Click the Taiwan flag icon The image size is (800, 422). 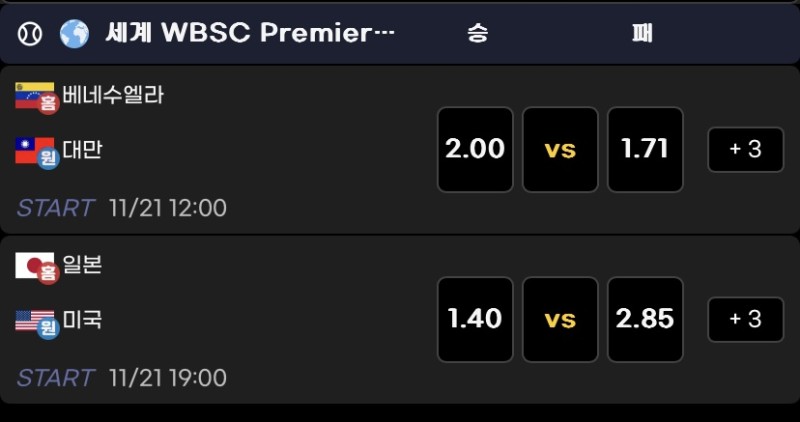pyautogui.click(x=35, y=151)
